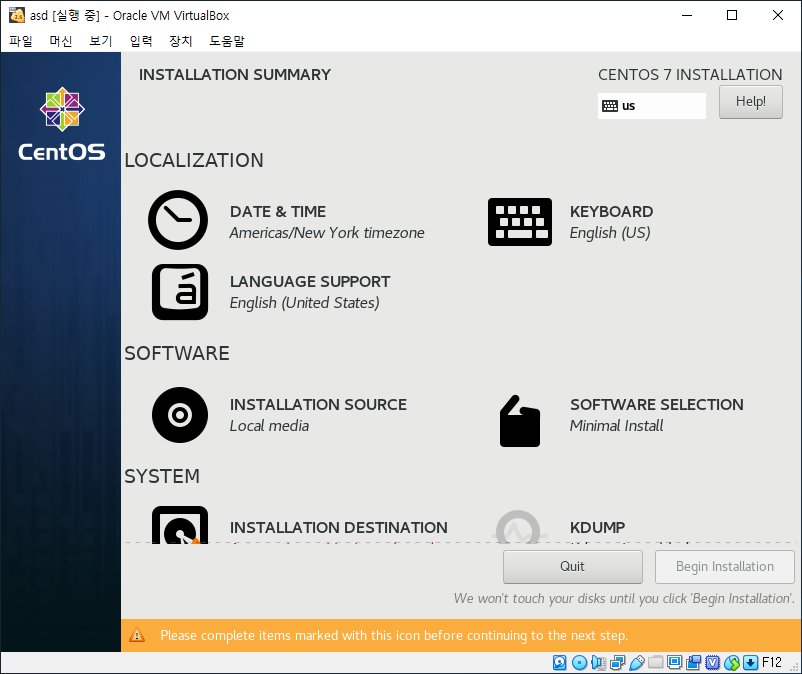Click keyboard icon in the us layout box
The image size is (802, 674).
click(x=610, y=106)
